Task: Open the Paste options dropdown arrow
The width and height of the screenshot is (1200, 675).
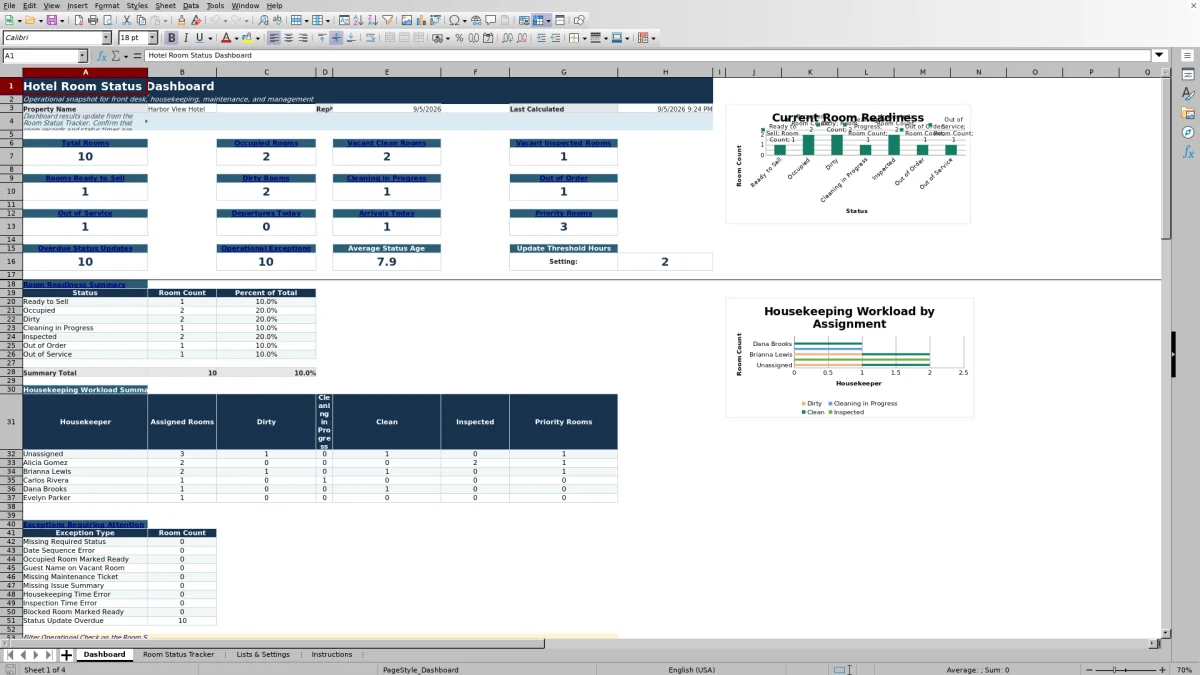Action: pyautogui.click(x=166, y=20)
